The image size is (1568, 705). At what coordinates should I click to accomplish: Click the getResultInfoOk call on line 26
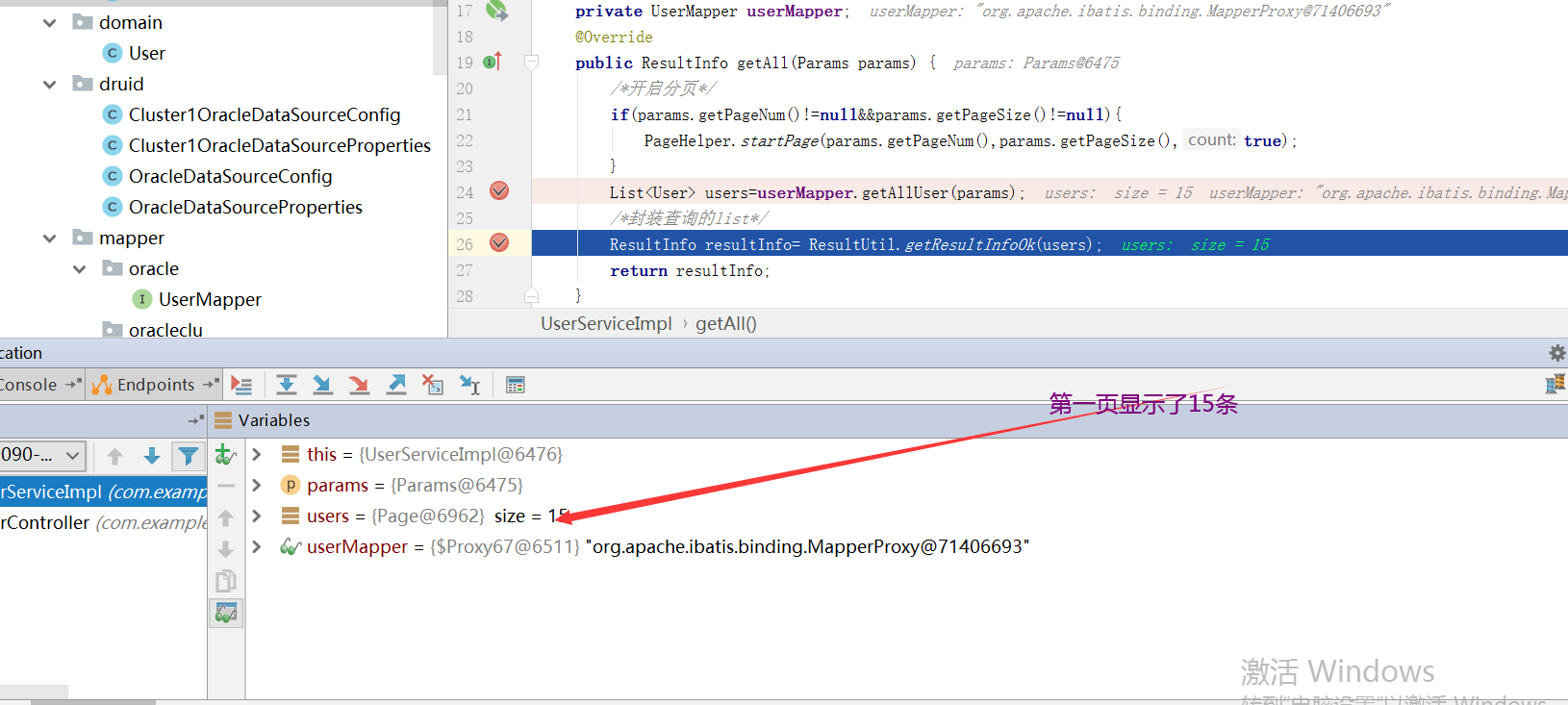click(970, 244)
